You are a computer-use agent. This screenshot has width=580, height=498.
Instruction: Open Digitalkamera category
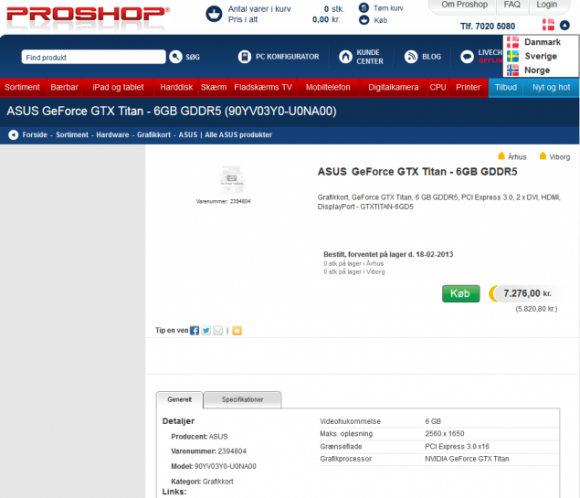393,87
